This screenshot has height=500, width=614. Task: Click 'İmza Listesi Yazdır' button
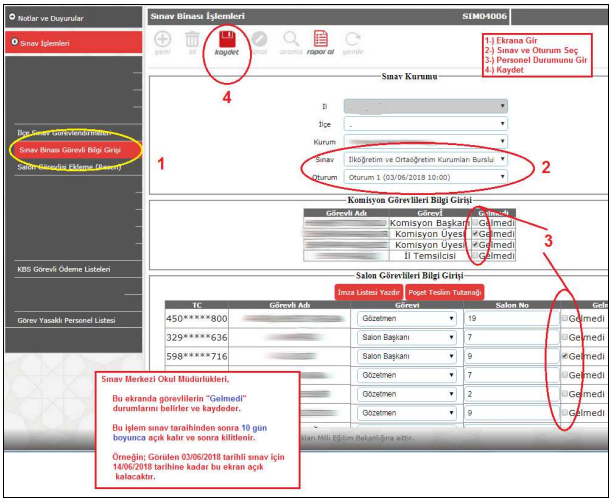369,292
